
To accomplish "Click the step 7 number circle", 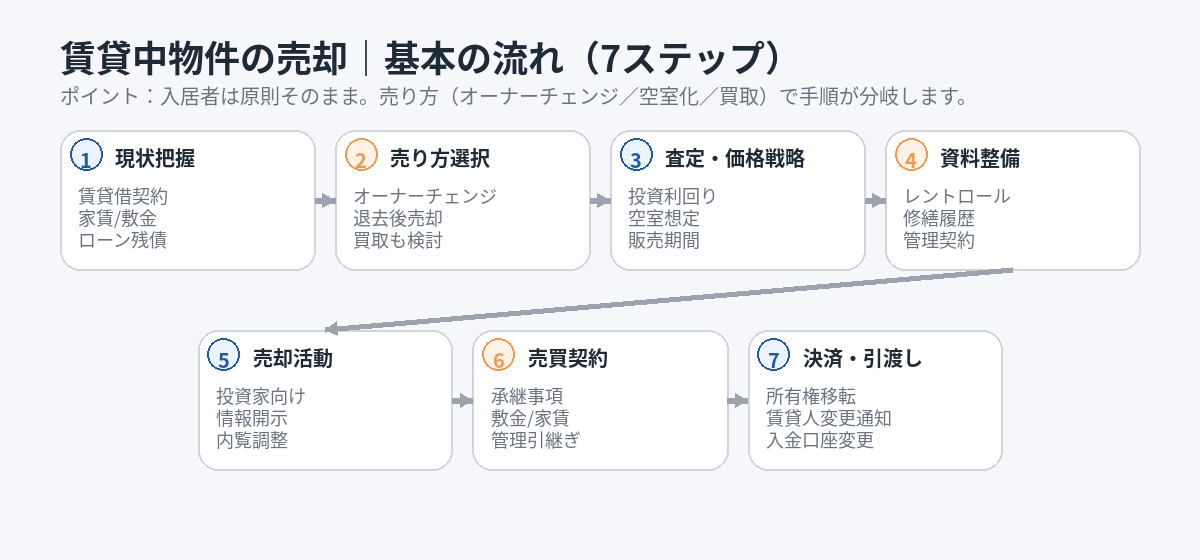I will coord(774,357).
